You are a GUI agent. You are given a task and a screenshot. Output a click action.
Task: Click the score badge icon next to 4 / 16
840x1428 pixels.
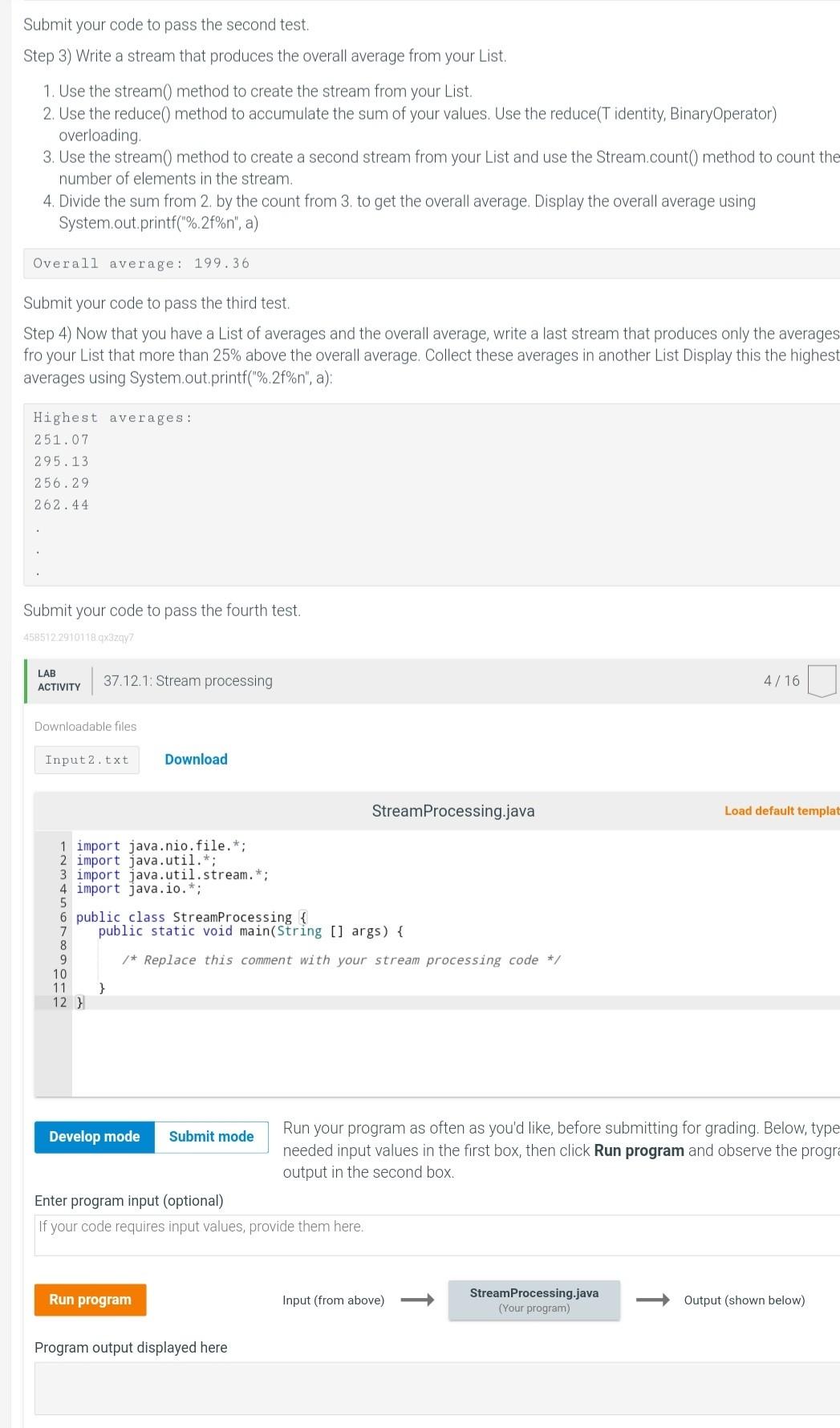tap(822, 680)
